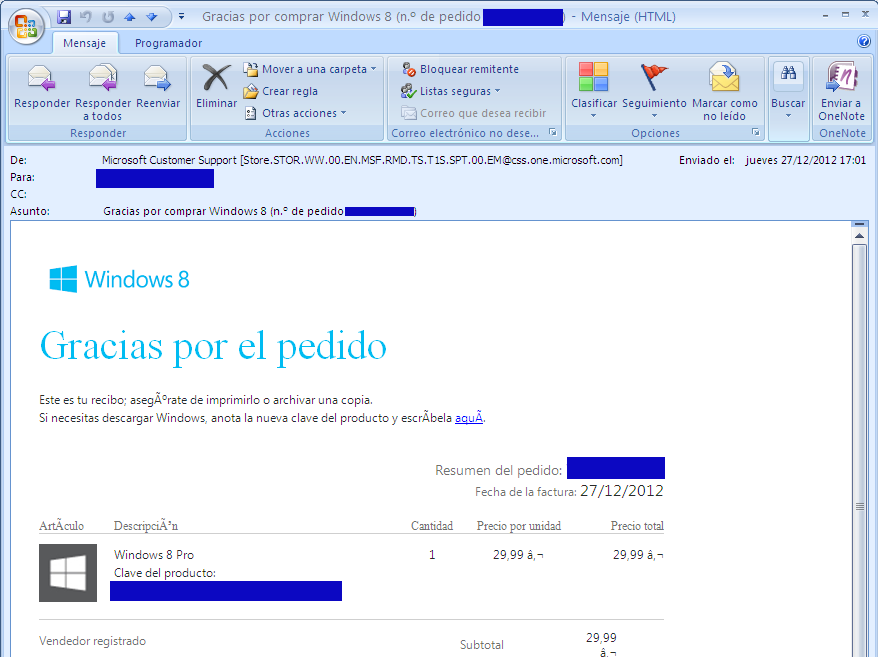
Task: Click the Resumen del pedido label
Action: pyautogui.click(x=498, y=470)
